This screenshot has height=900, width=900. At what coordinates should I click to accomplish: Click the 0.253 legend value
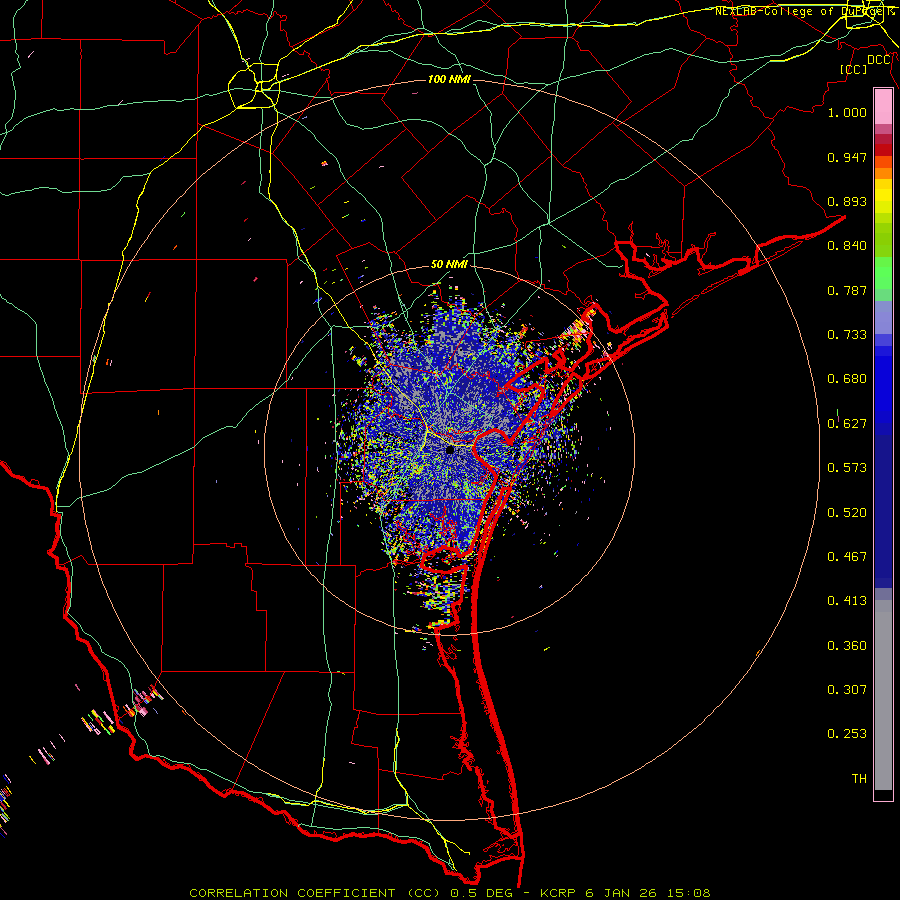tap(847, 734)
